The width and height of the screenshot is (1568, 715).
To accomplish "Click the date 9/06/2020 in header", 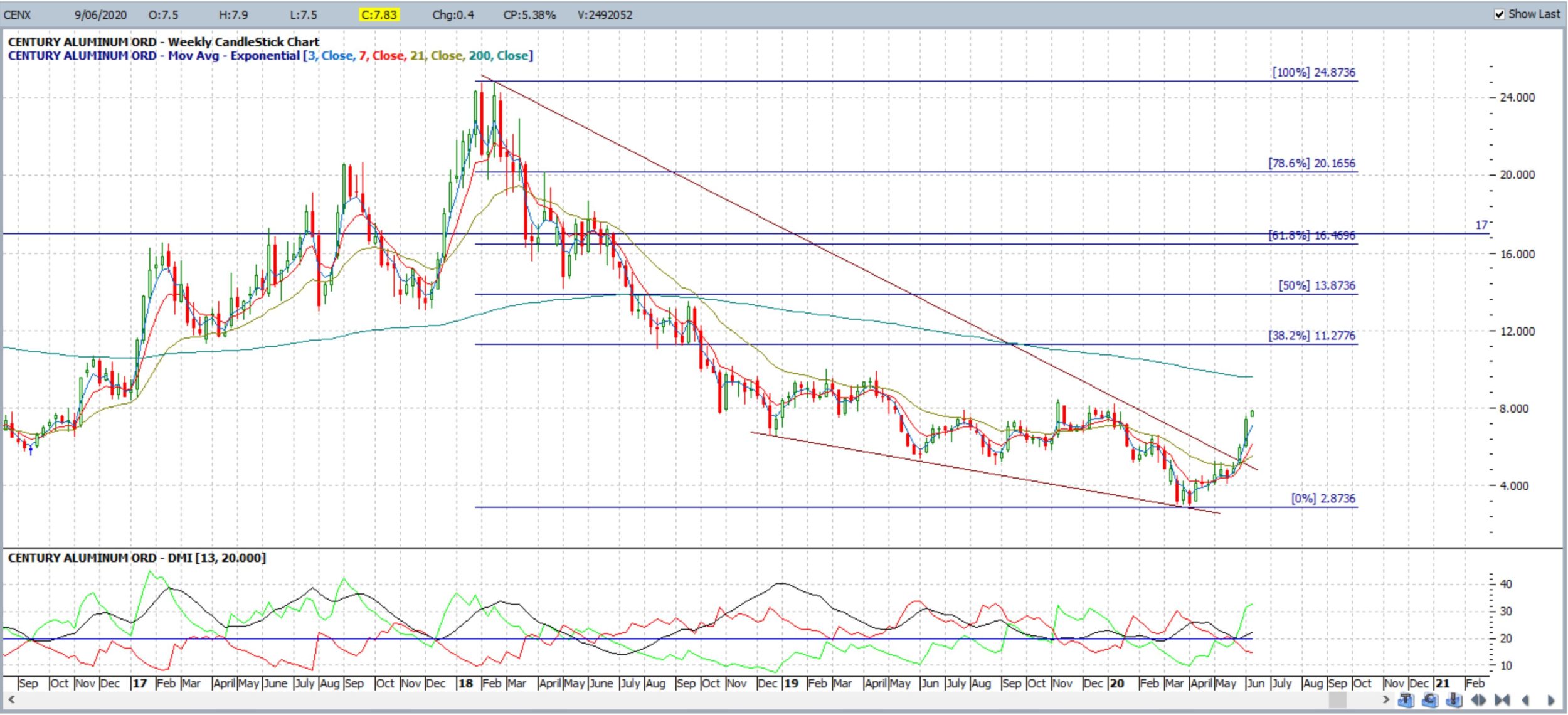I will pos(100,15).
